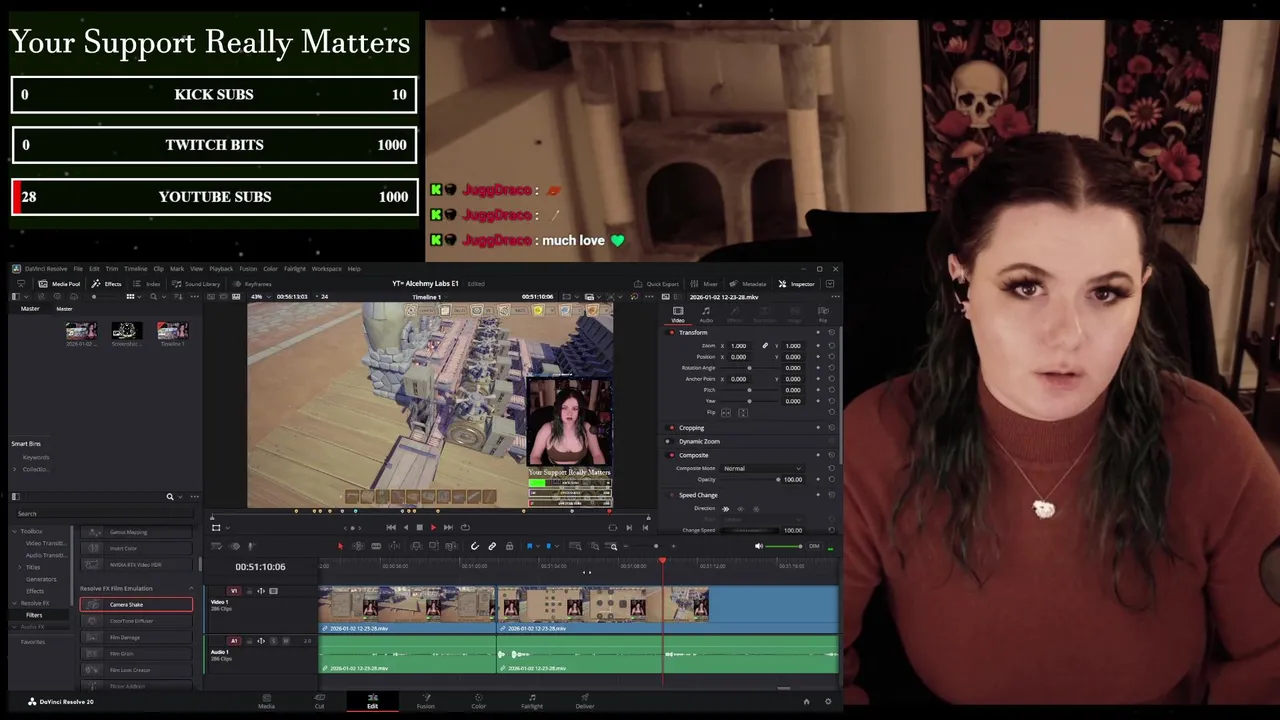Open the Workspace menu
The height and width of the screenshot is (720, 1280).
point(326,269)
